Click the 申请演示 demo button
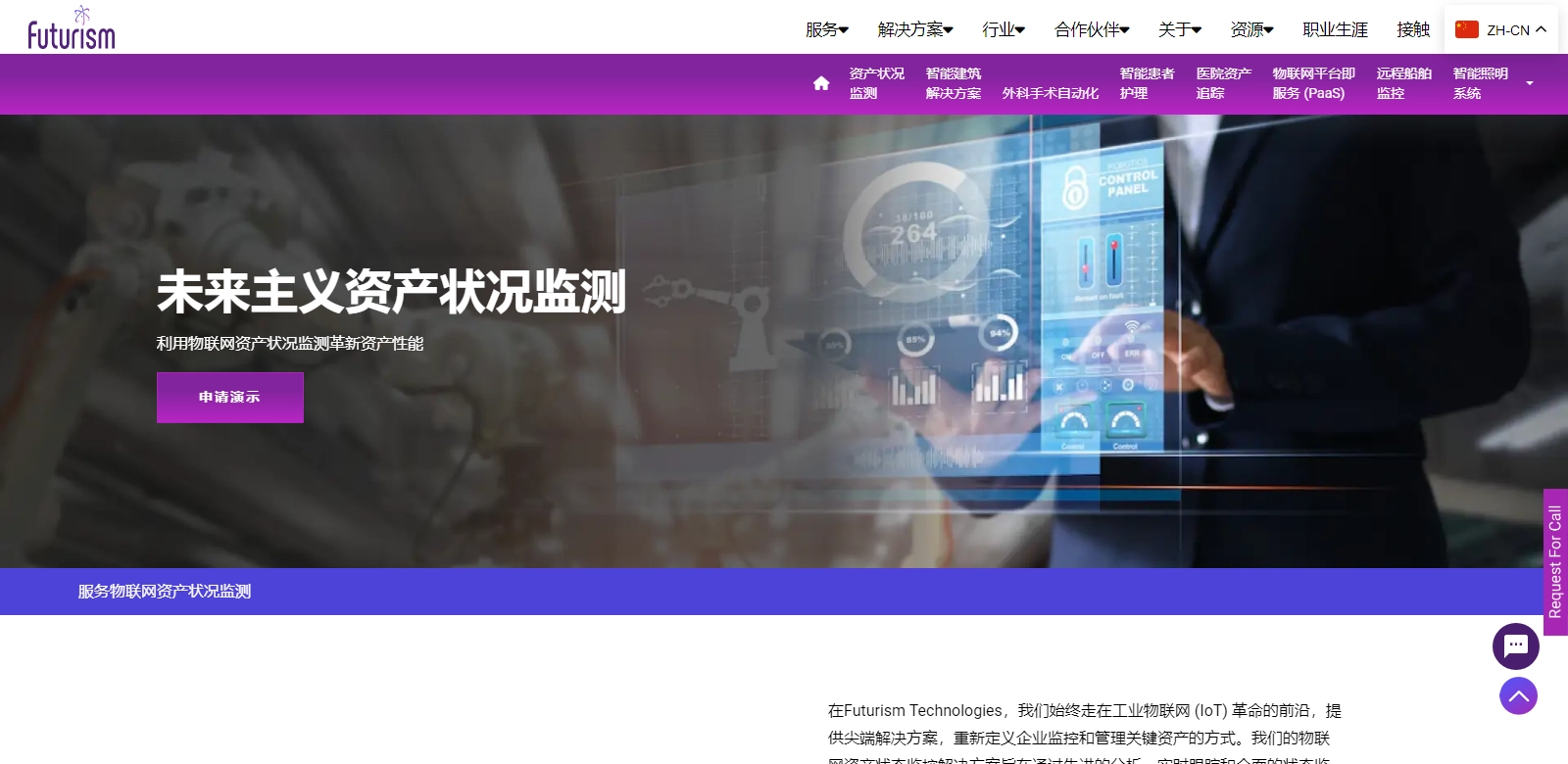1568x764 pixels. tap(230, 398)
